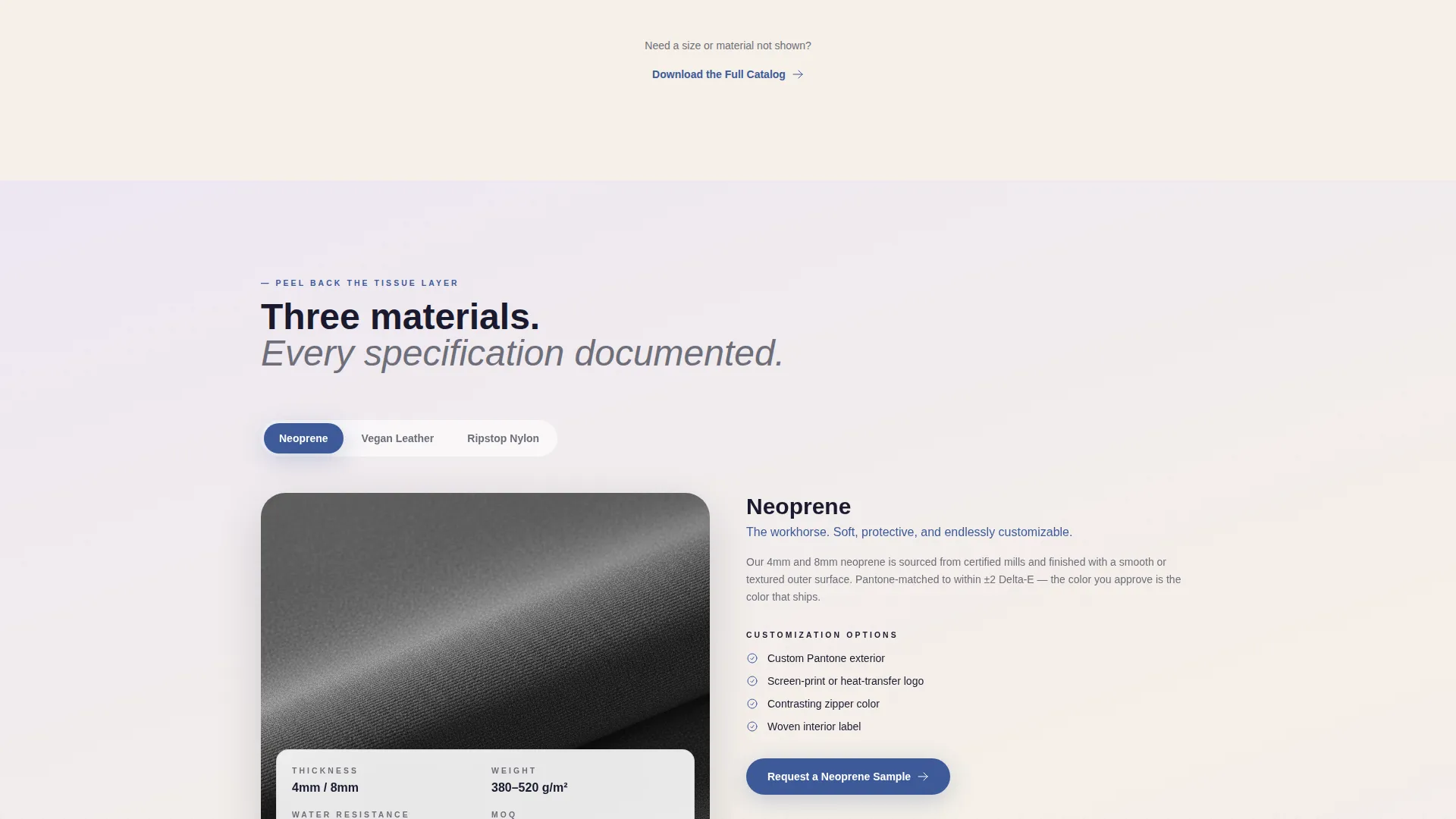Click the Request a Neoprene Sample button

pos(848,777)
